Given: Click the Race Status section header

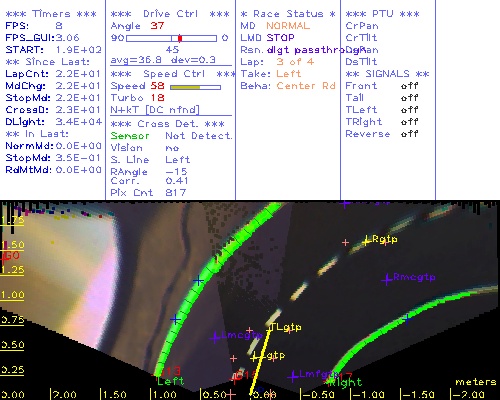Looking at the screenshot, I should (x=288, y=14).
